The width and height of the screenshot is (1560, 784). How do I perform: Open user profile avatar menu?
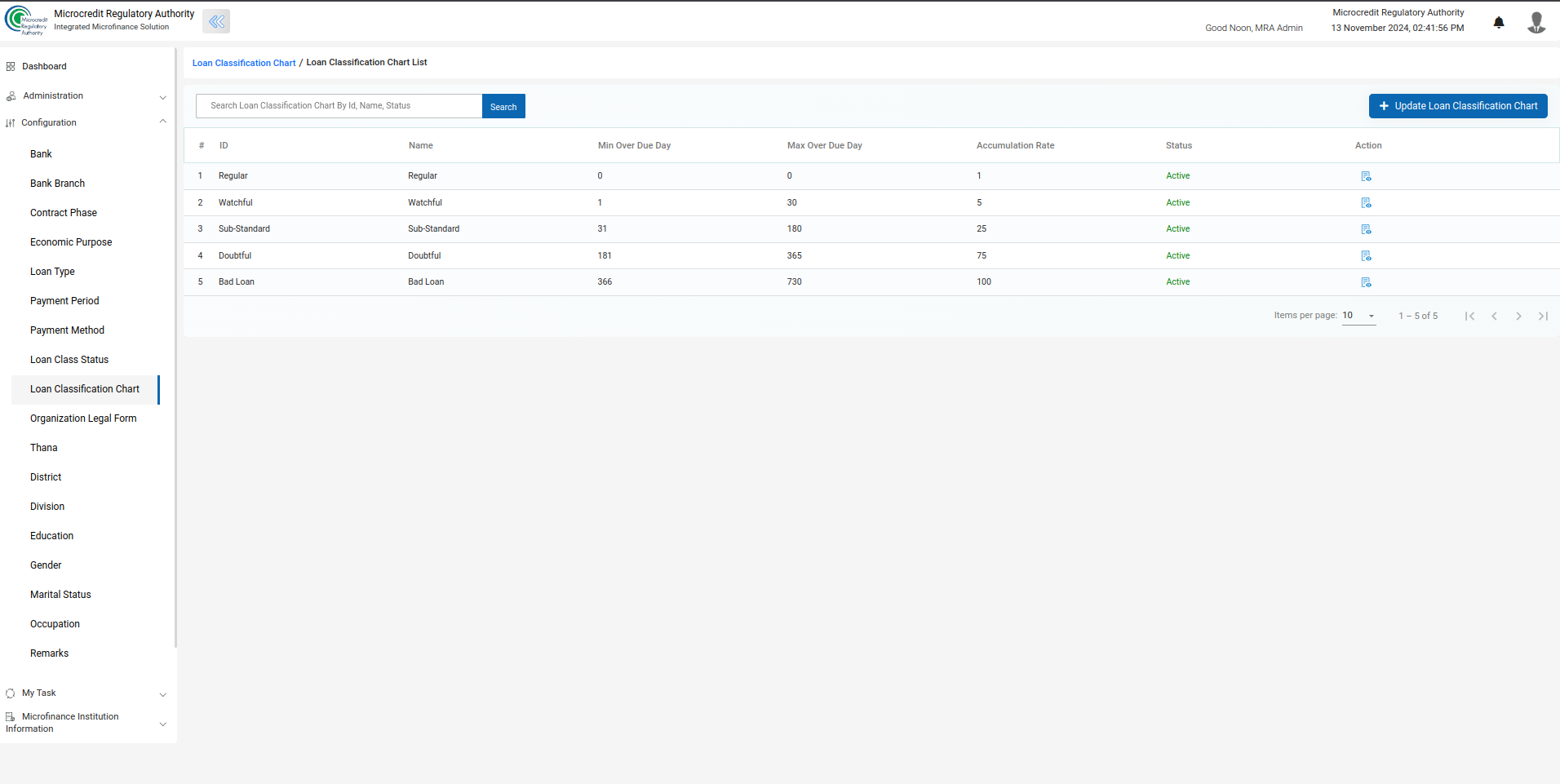tap(1536, 22)
